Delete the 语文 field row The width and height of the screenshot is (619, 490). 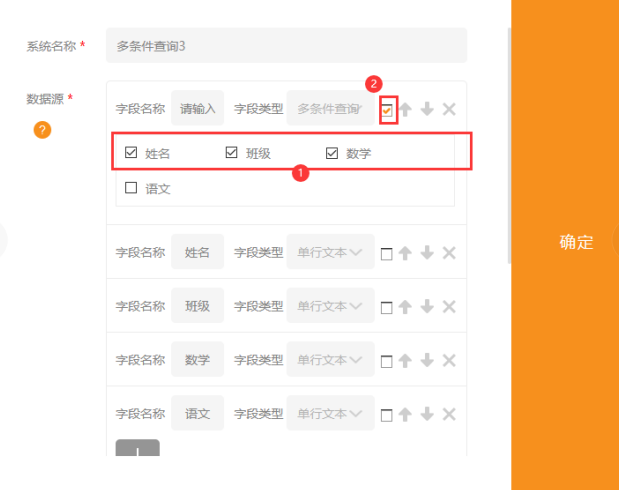[x=449, y=414]
